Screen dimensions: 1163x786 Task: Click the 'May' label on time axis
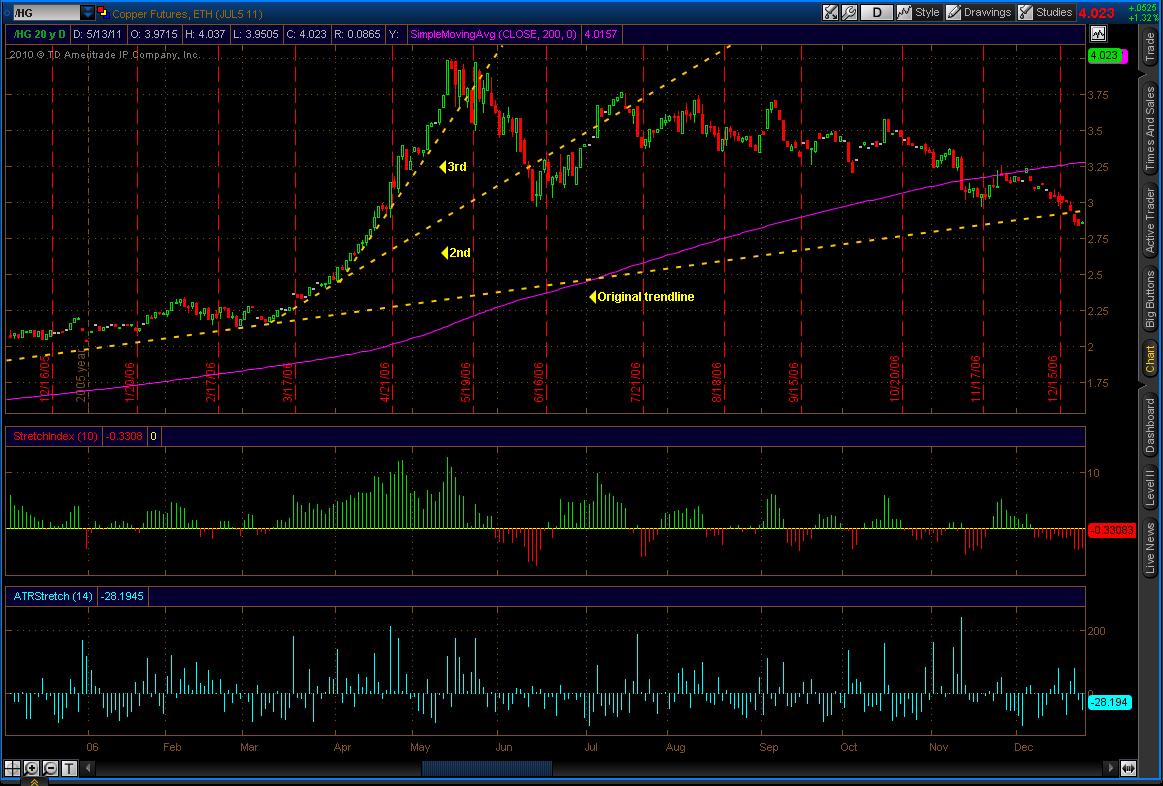pyautogui.click(x=420, y=747)
